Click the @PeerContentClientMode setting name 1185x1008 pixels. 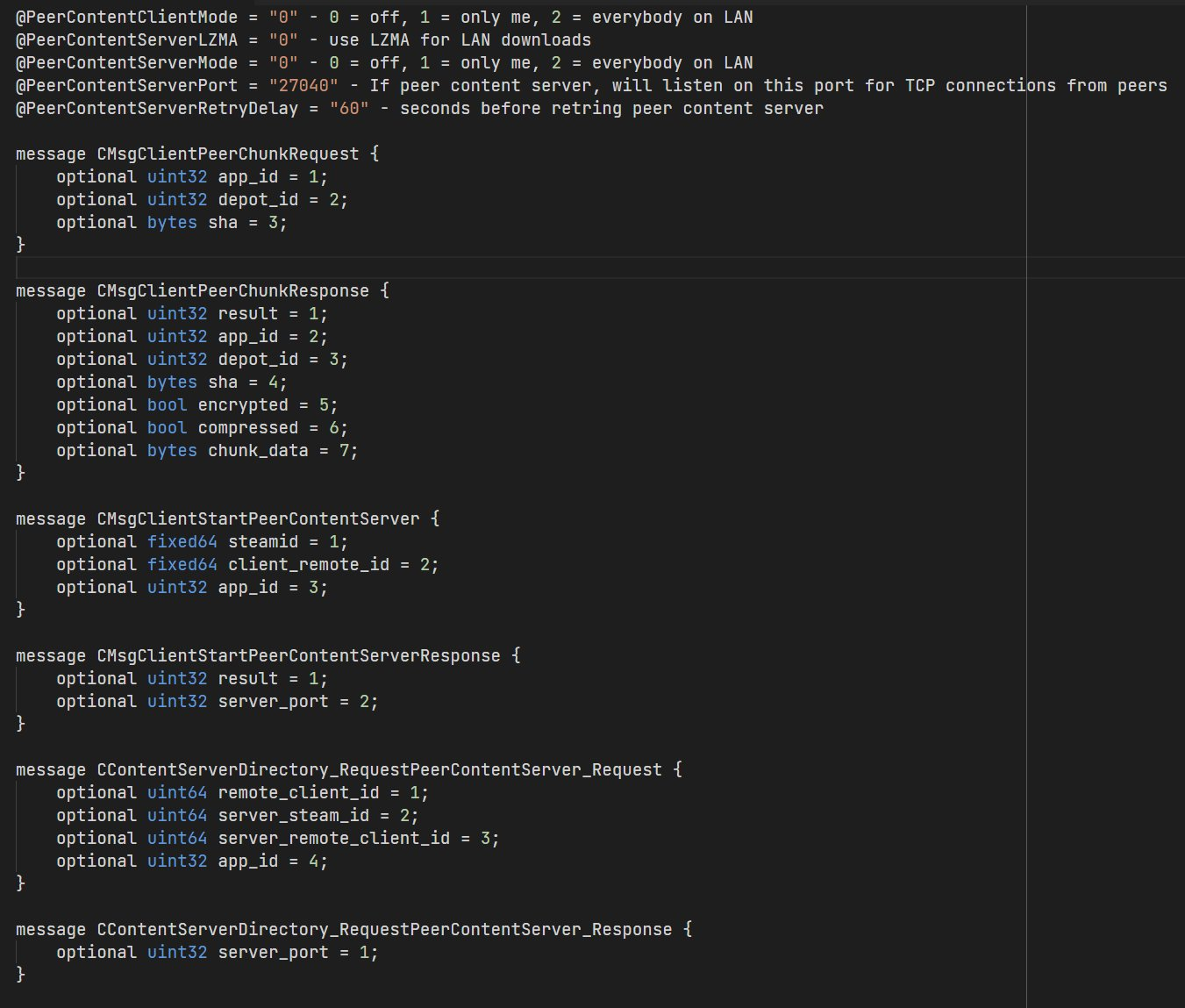(126, 17)
